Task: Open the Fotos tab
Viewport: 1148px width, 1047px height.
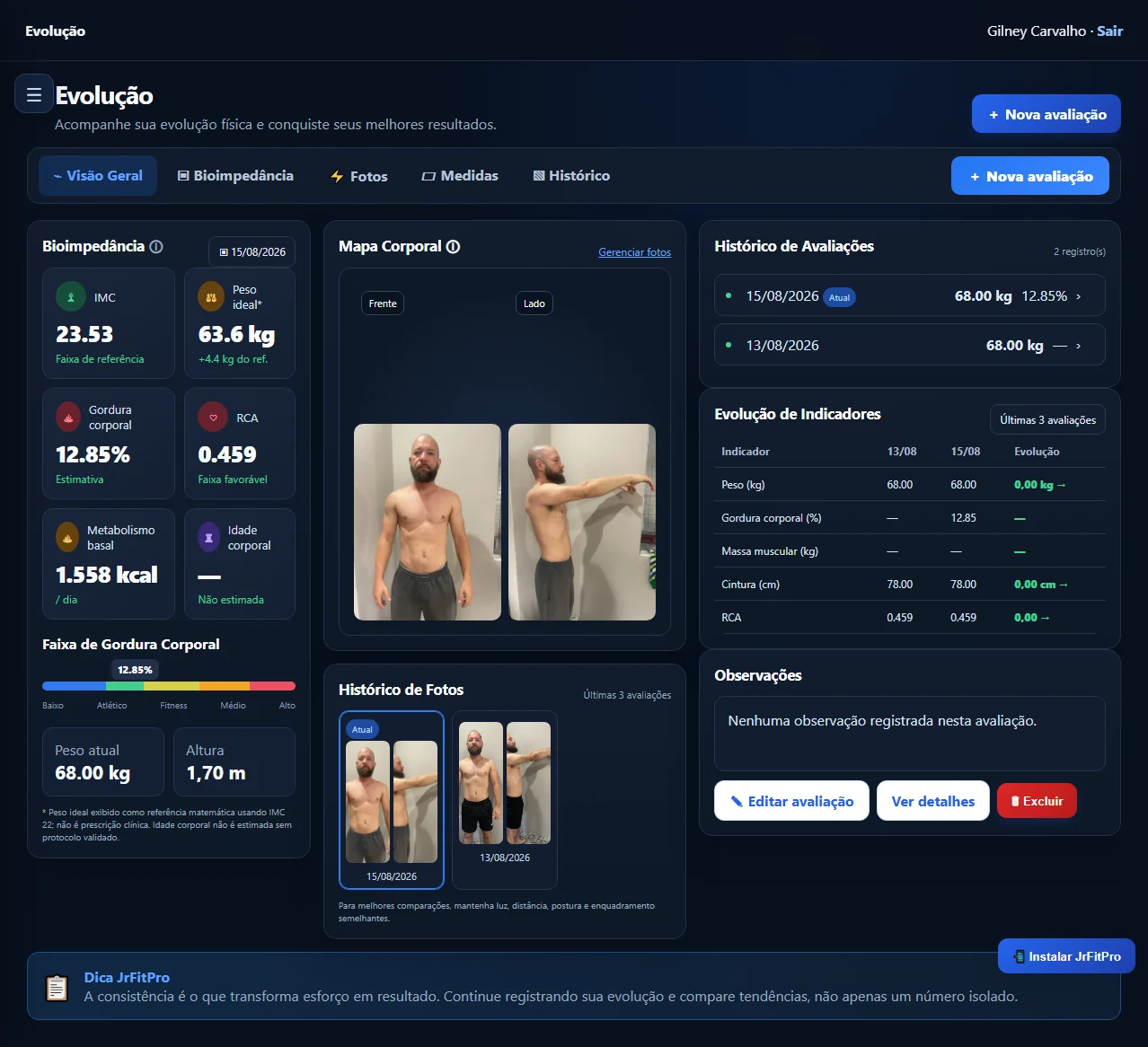Action: pos(358,176)
